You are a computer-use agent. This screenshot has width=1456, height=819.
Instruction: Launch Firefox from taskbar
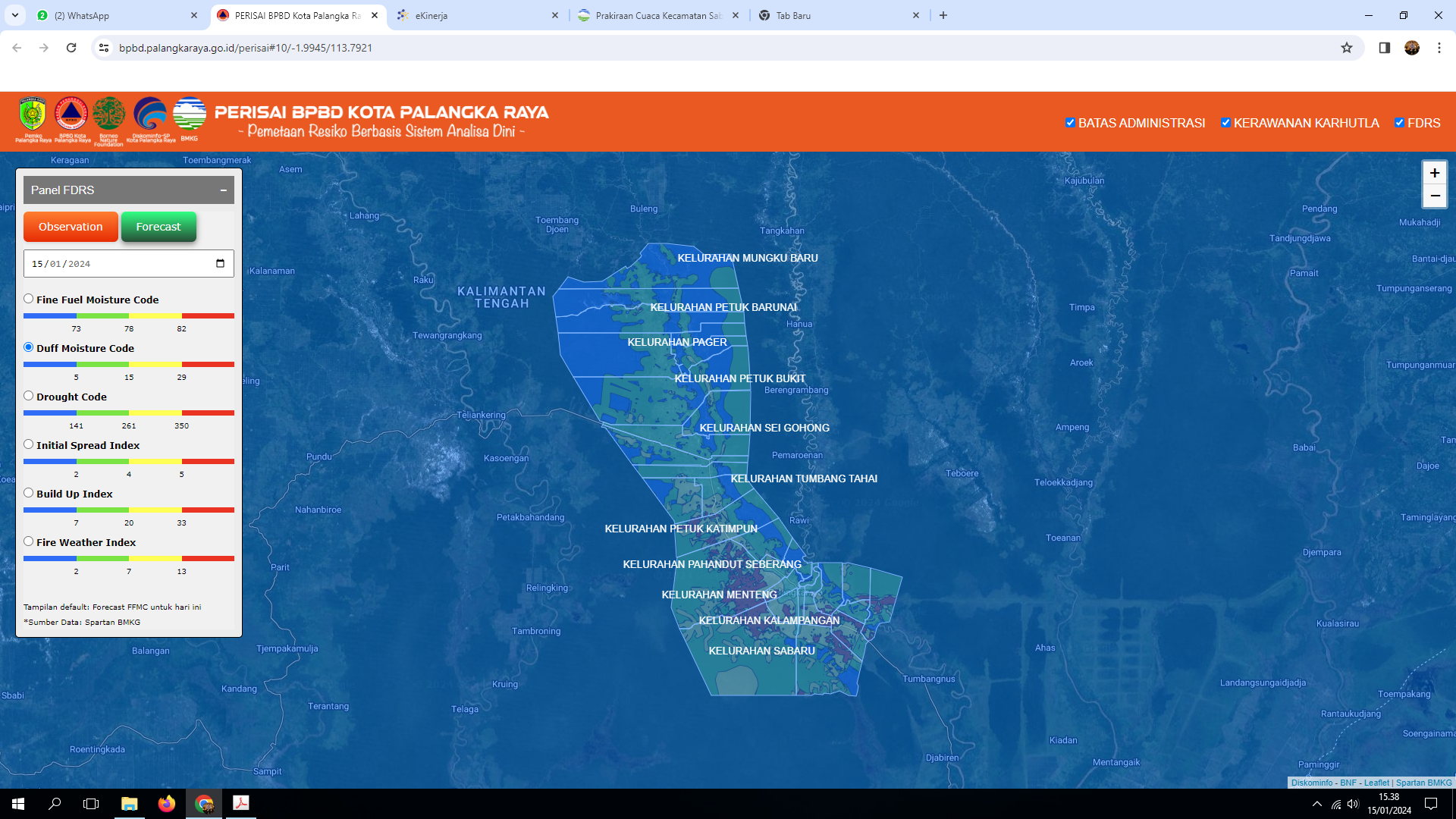(167, 804)
